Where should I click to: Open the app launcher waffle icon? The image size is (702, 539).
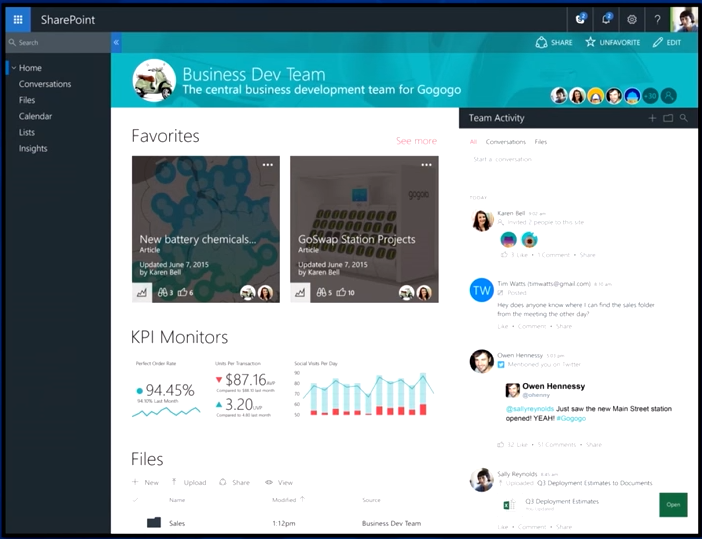18,20
